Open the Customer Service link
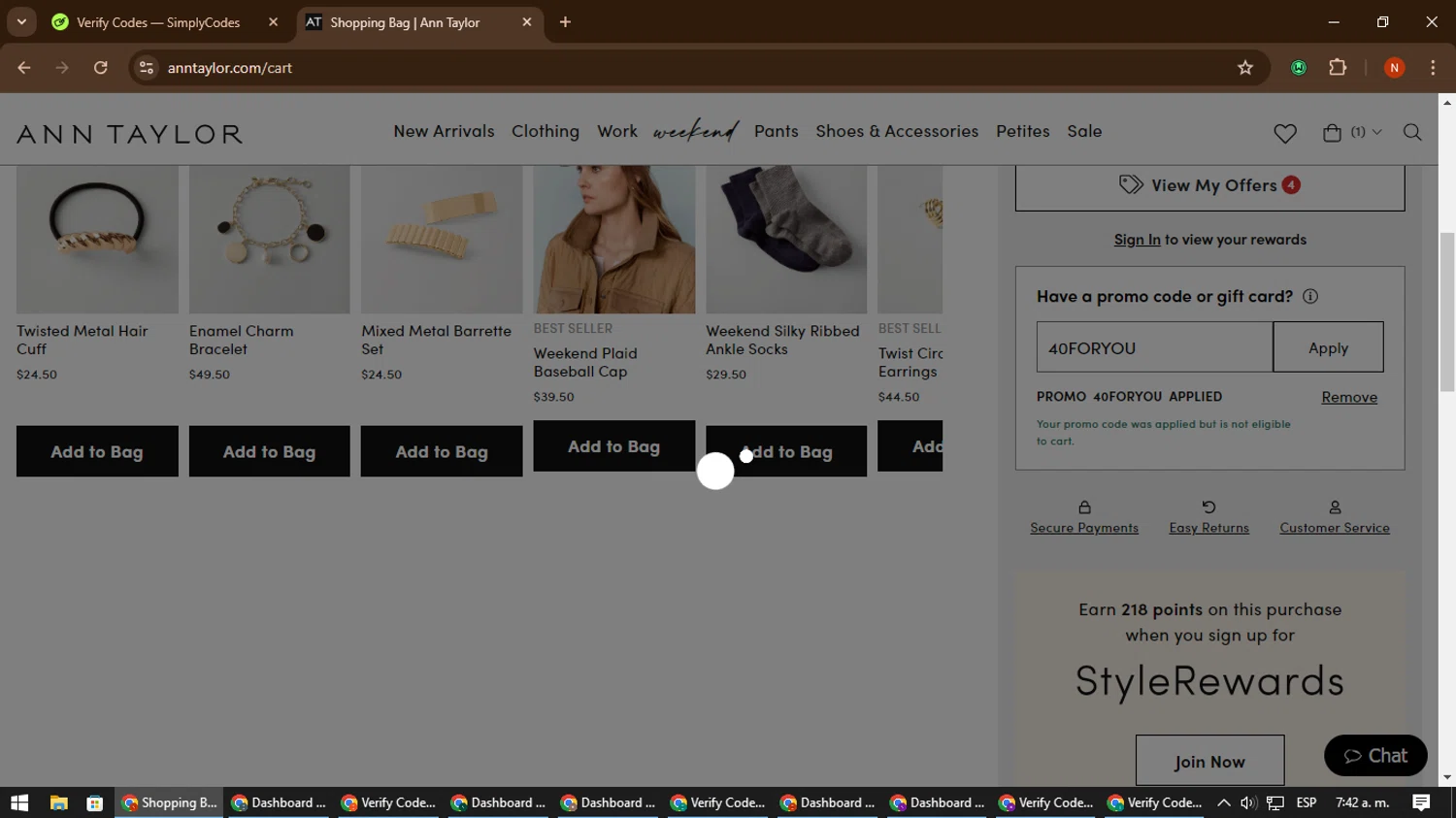 point(1335,528)
